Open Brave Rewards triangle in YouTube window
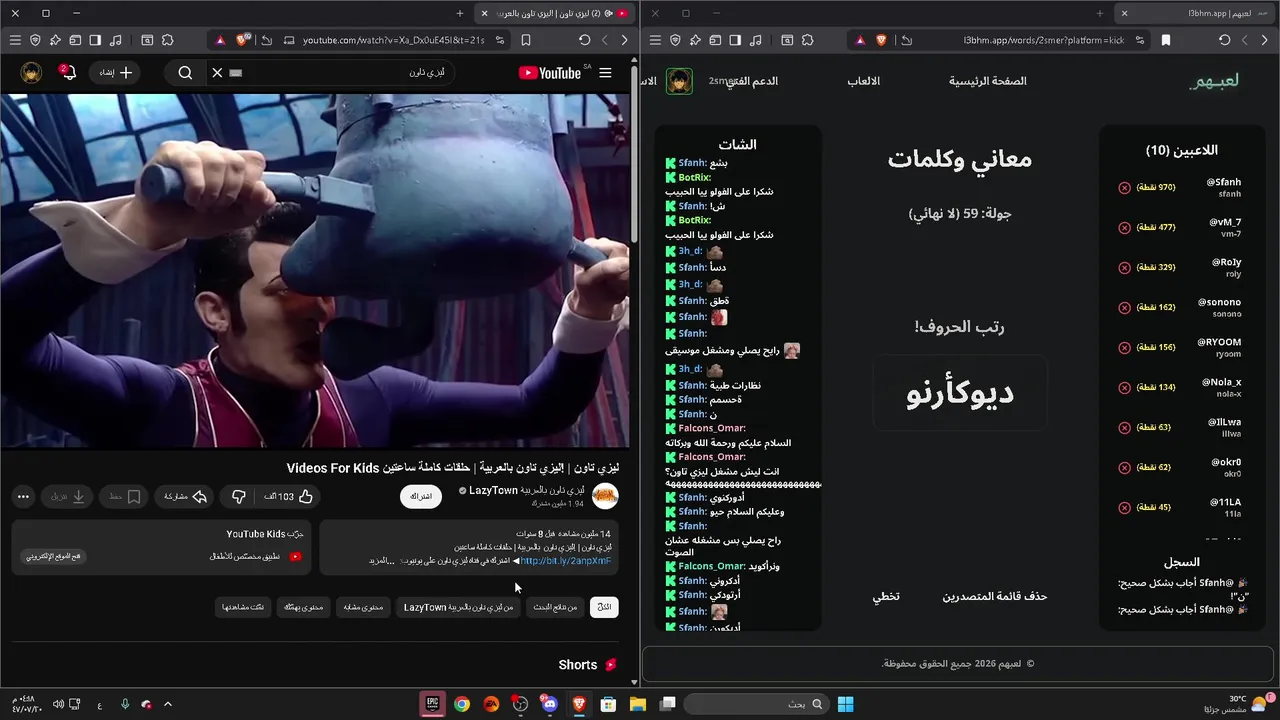Viewport: 1280px width, 720px height. [x=219, y=40]
